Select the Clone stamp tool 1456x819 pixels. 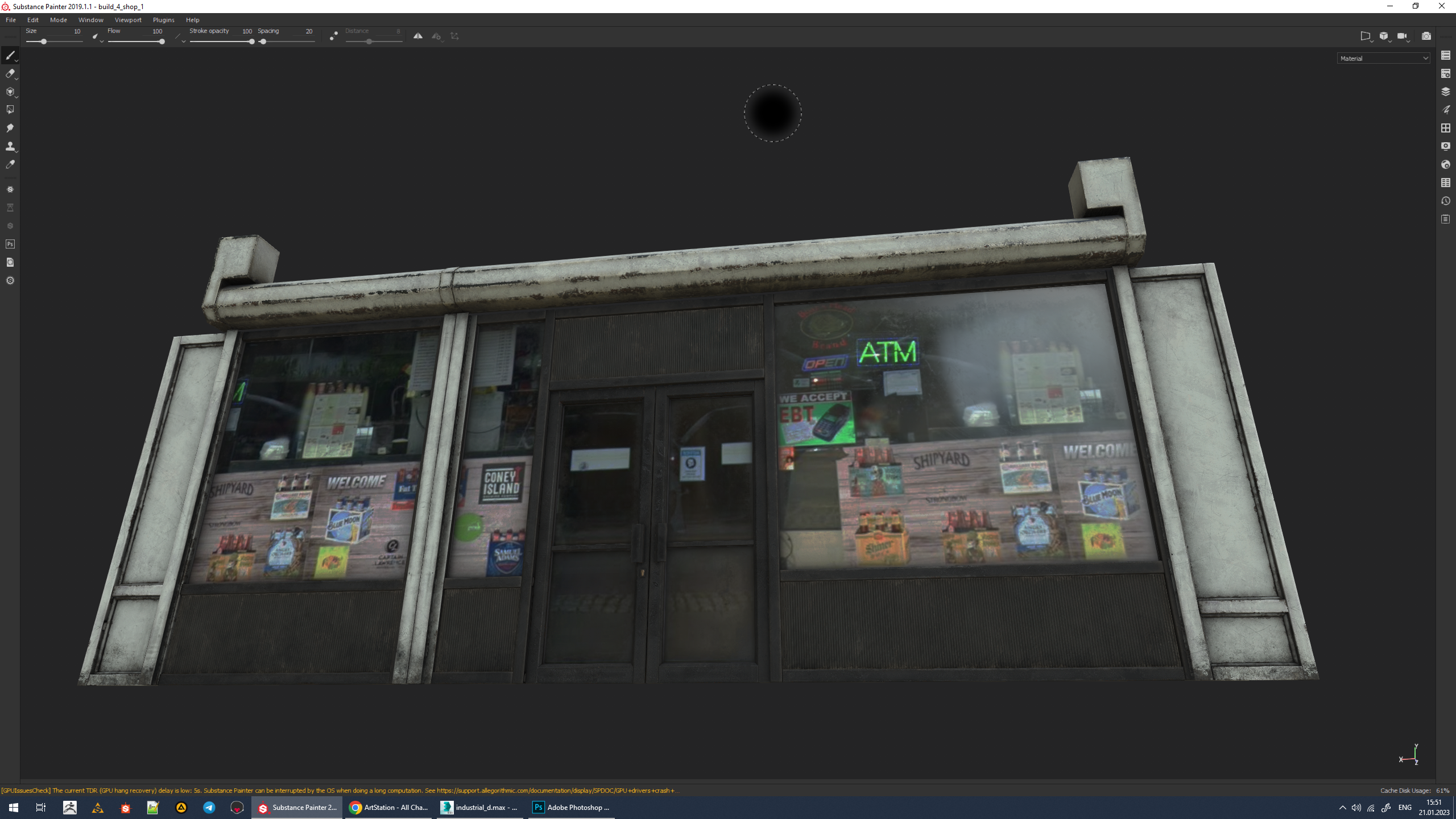click(10, 146)
